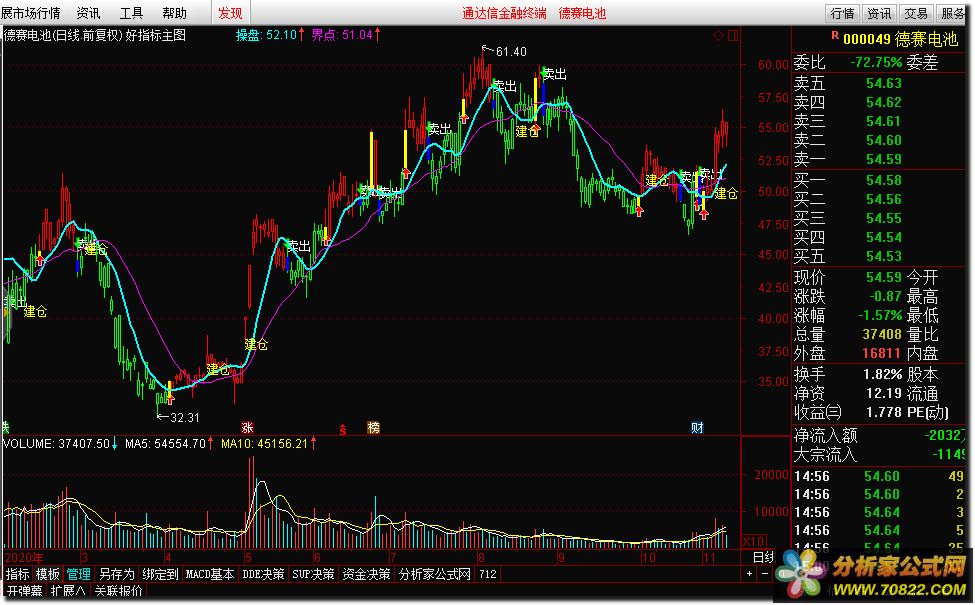Click the square window icon beside the diamond
This screenshot has height=605, width=975.
click(733, 35)
